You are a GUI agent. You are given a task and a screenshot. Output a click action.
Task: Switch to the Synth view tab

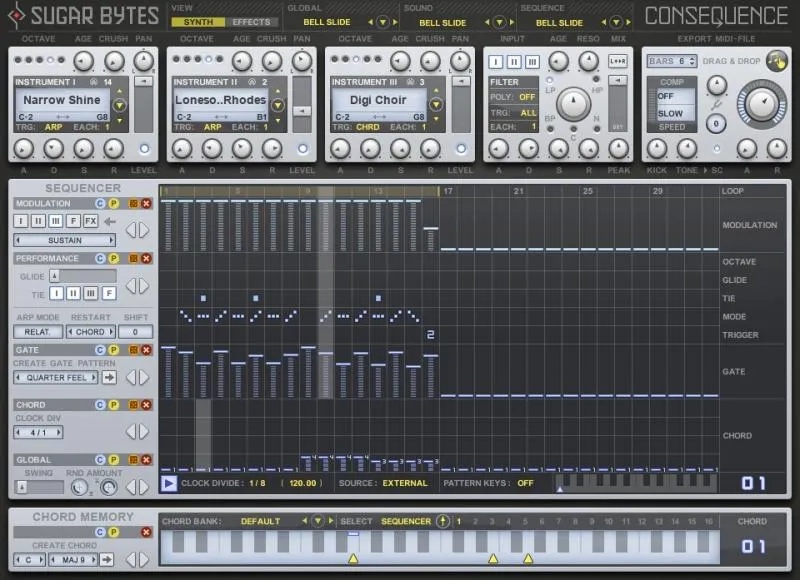198,22
